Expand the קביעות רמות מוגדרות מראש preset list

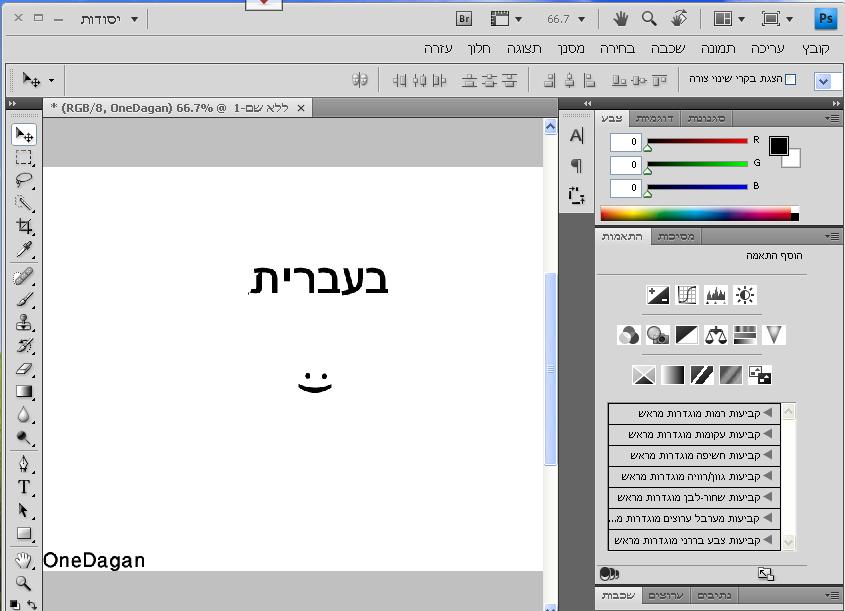pyautogui.click(x=769, y=413)
